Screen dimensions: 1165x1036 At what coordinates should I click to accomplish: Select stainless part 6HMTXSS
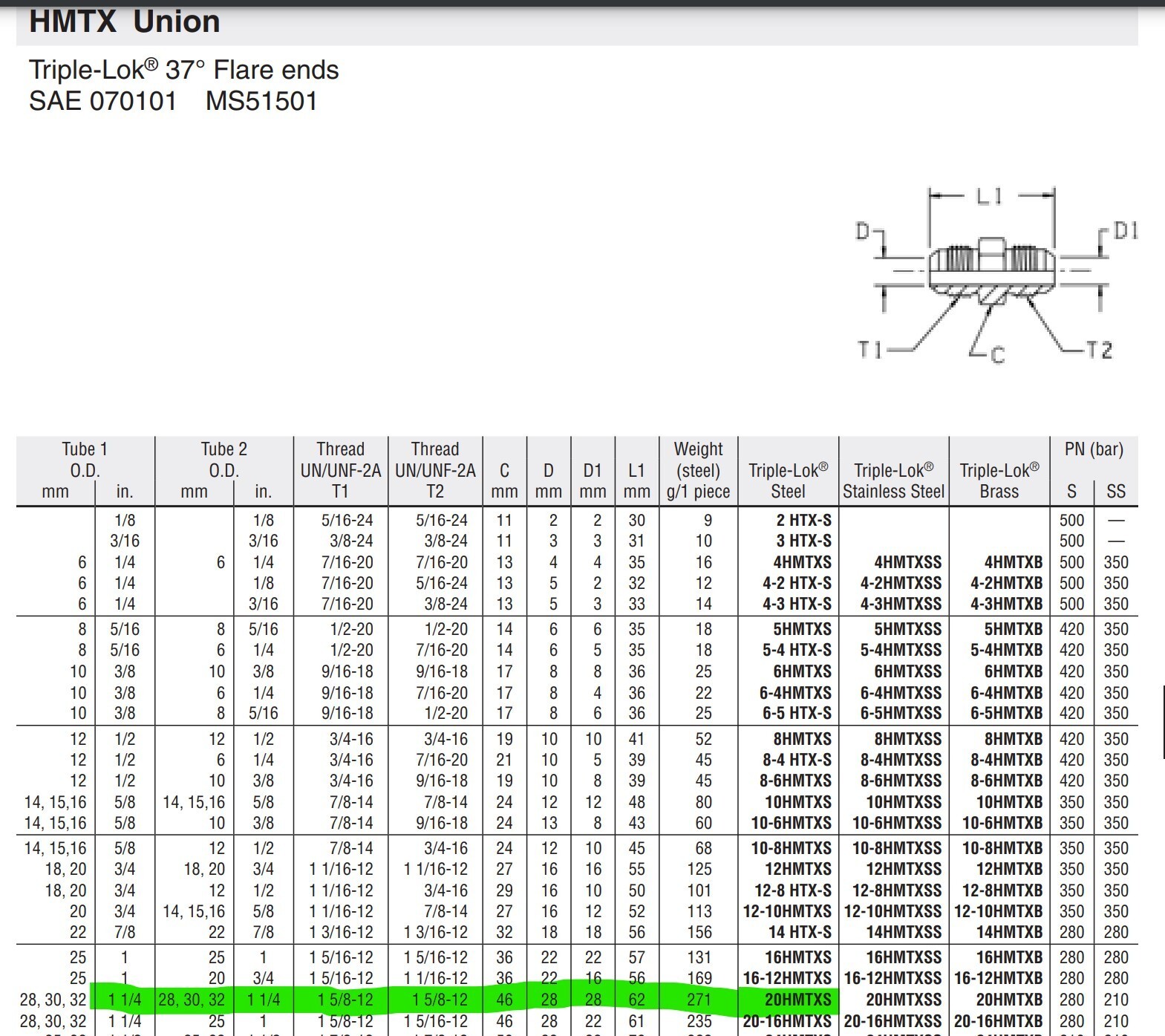[908, 671]
